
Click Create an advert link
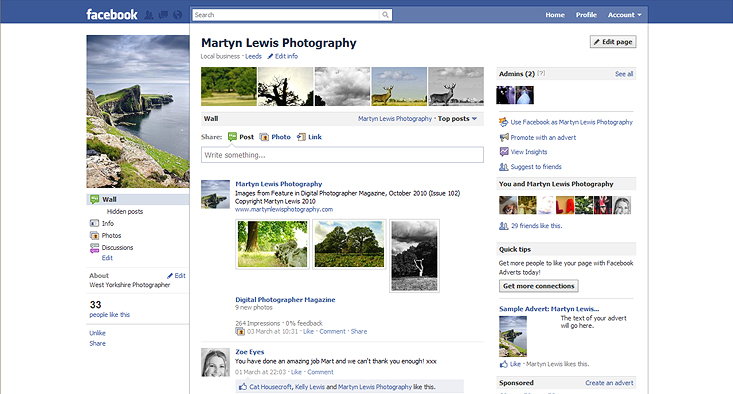pos(609,383)
